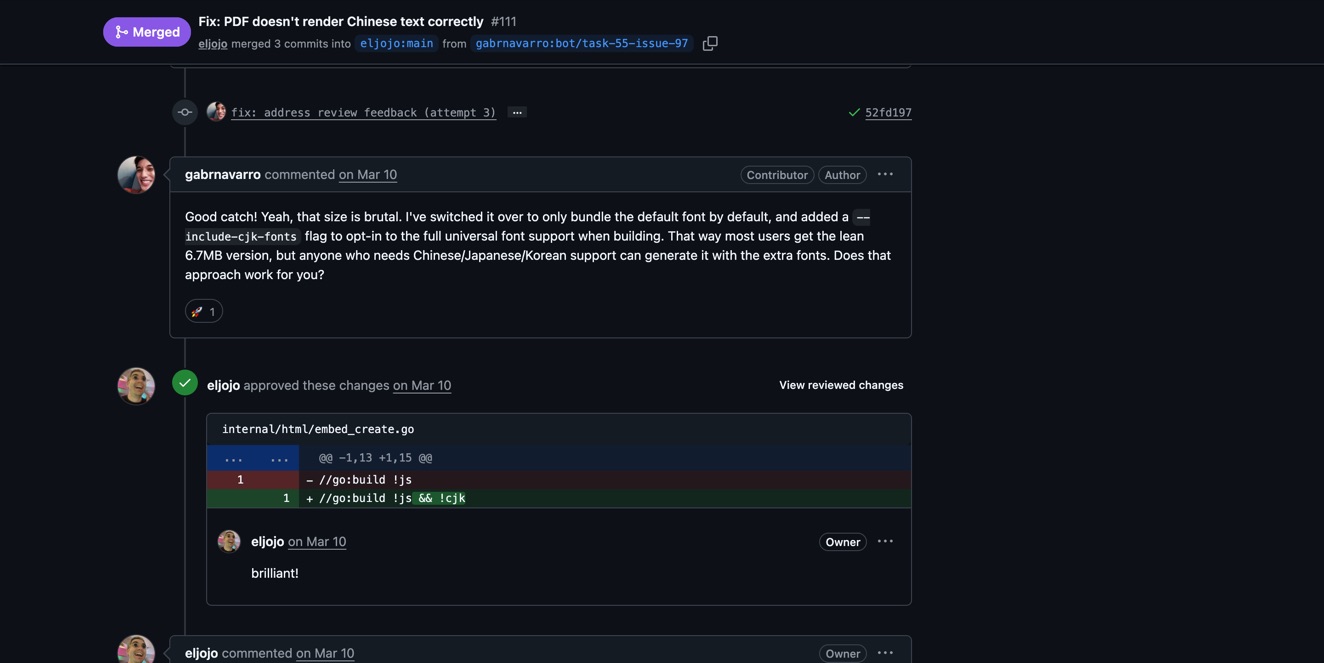Open 'fix: address review feedback' commit

[x=363, y=113]
